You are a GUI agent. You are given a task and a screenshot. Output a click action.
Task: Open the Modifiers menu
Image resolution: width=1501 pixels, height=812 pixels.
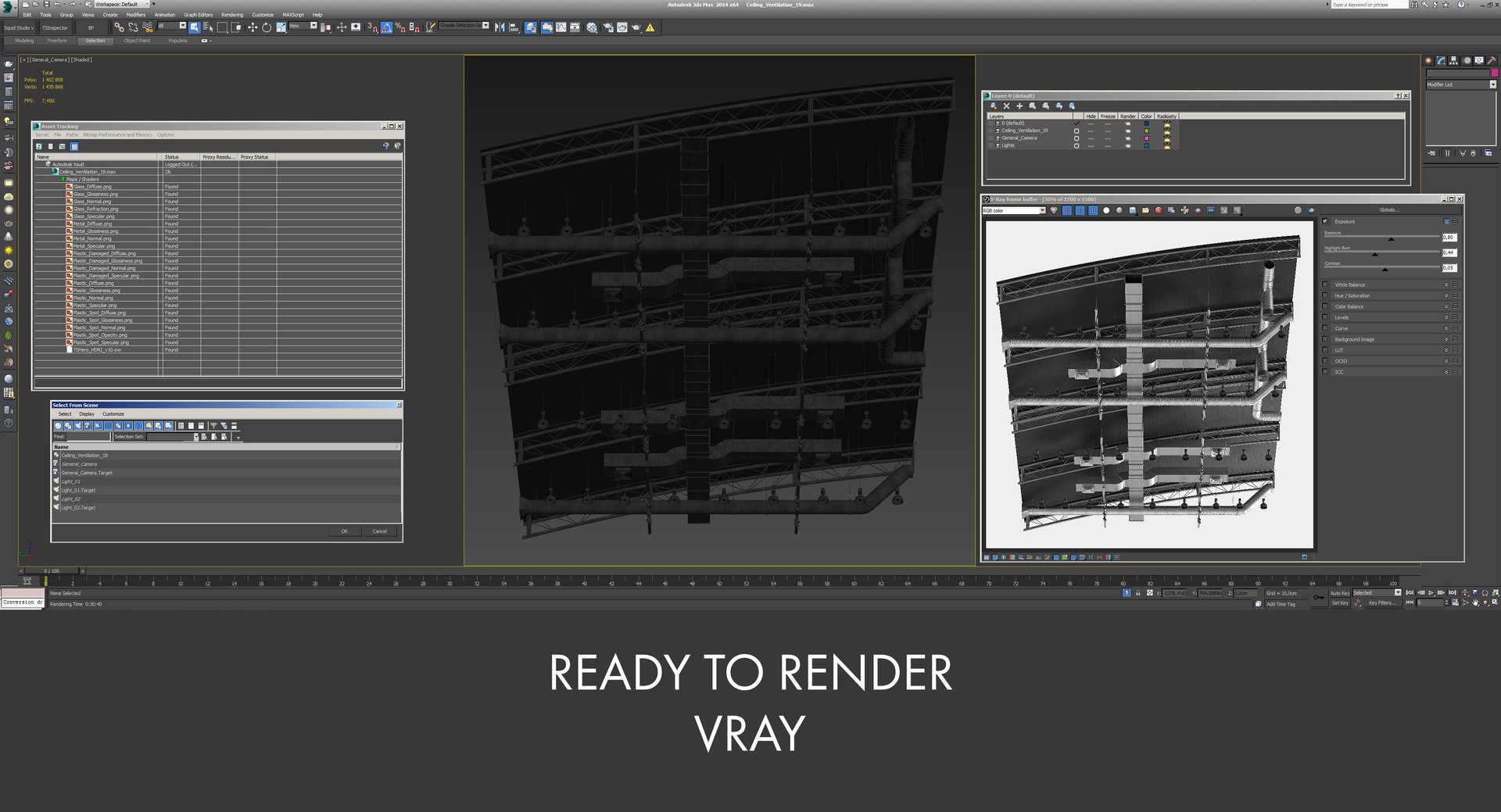[136, 15]
